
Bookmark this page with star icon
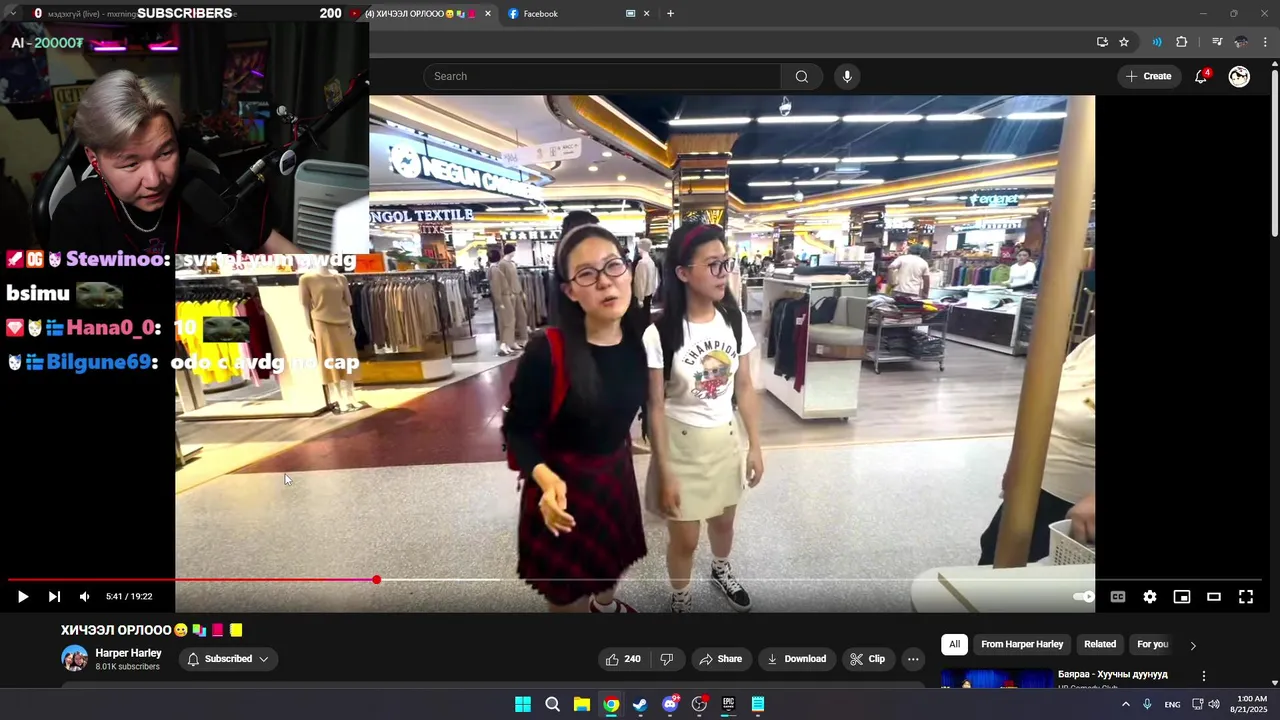coord(1124,42)
